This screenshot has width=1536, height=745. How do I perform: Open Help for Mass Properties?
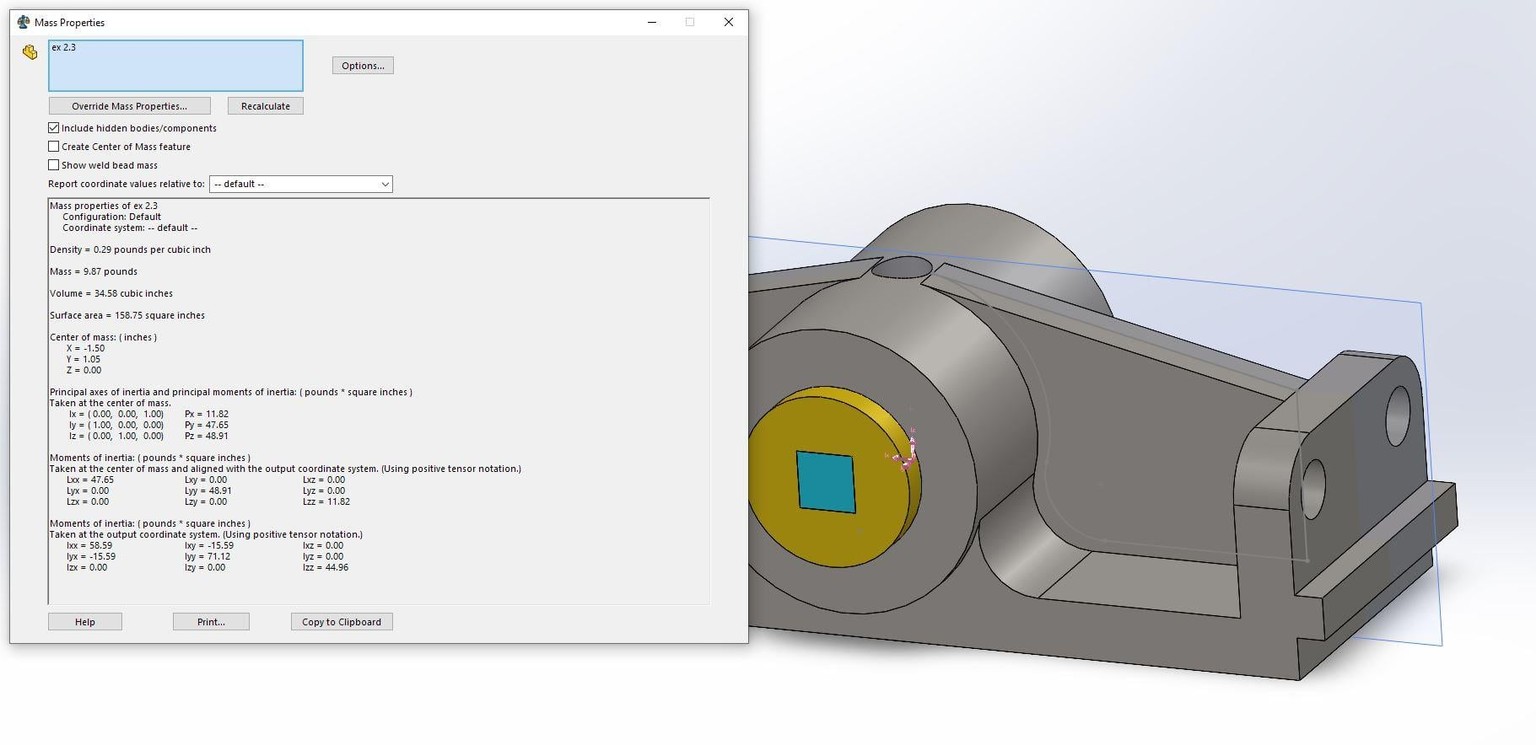[85, 622]
